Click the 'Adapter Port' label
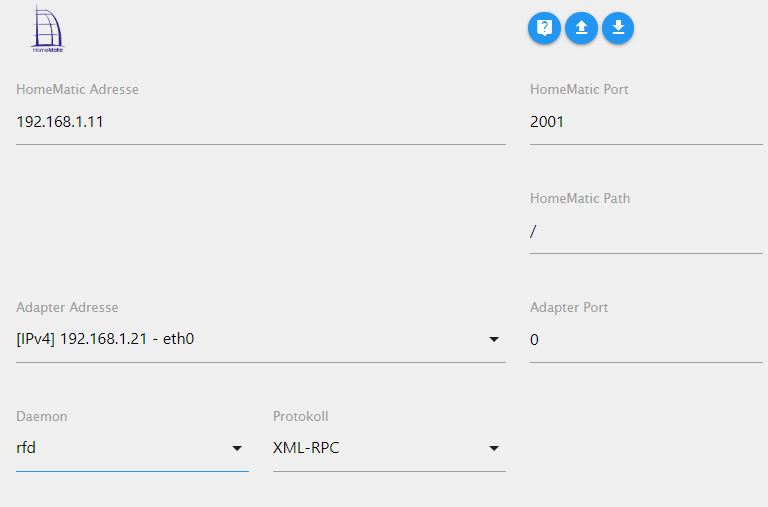 pos(569,307)
